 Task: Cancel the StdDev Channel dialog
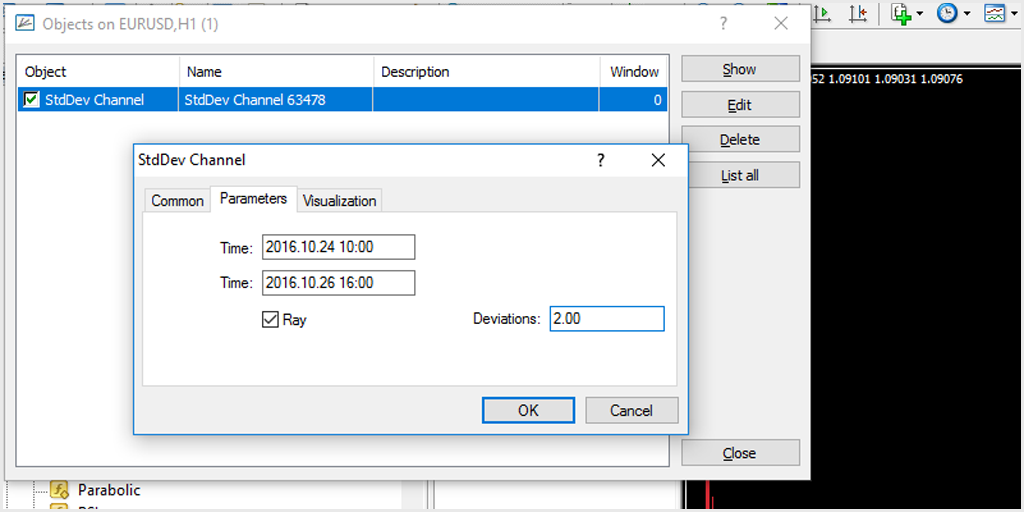(632, 410)
